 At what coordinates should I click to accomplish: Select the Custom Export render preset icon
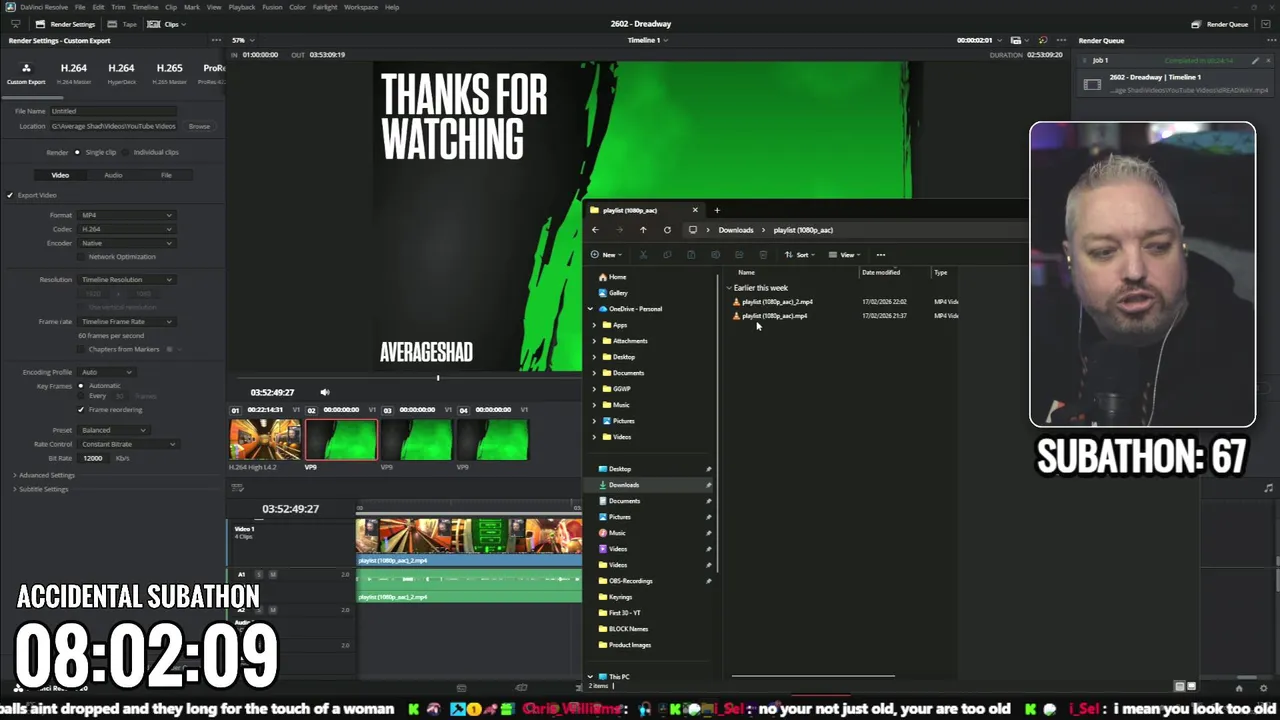(x=26, y=69)
